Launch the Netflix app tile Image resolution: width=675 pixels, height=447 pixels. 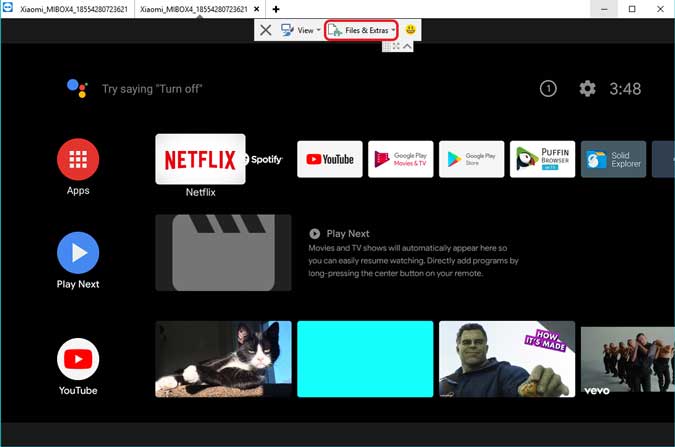tap(201, 159)
